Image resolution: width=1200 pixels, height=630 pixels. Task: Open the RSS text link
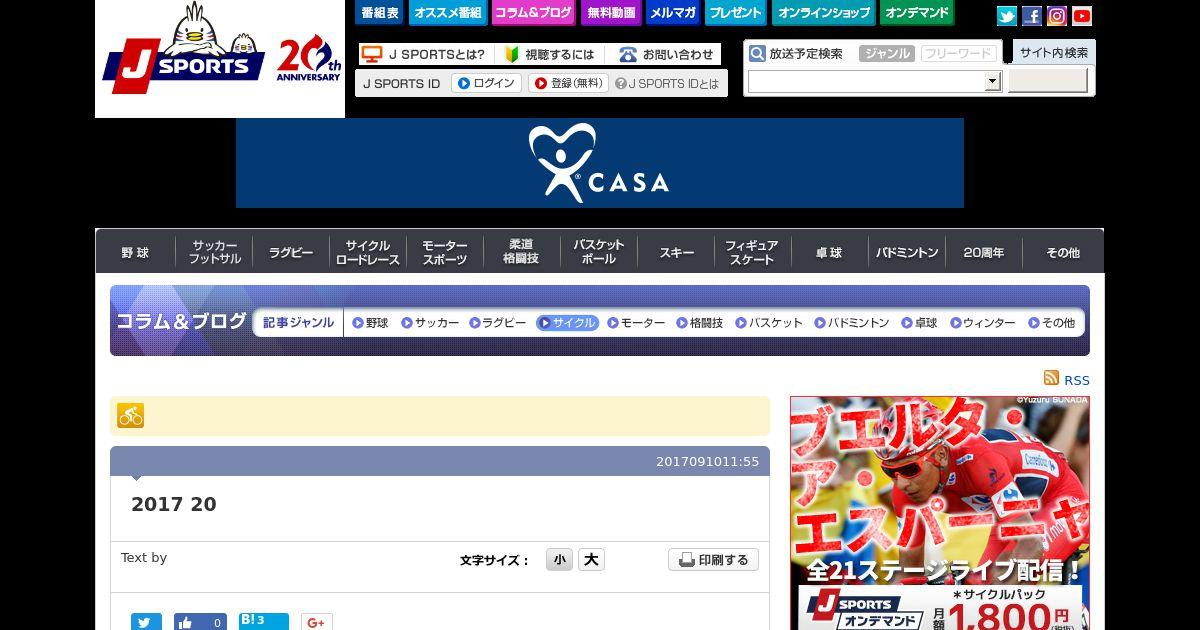[x=1077, y=380]
